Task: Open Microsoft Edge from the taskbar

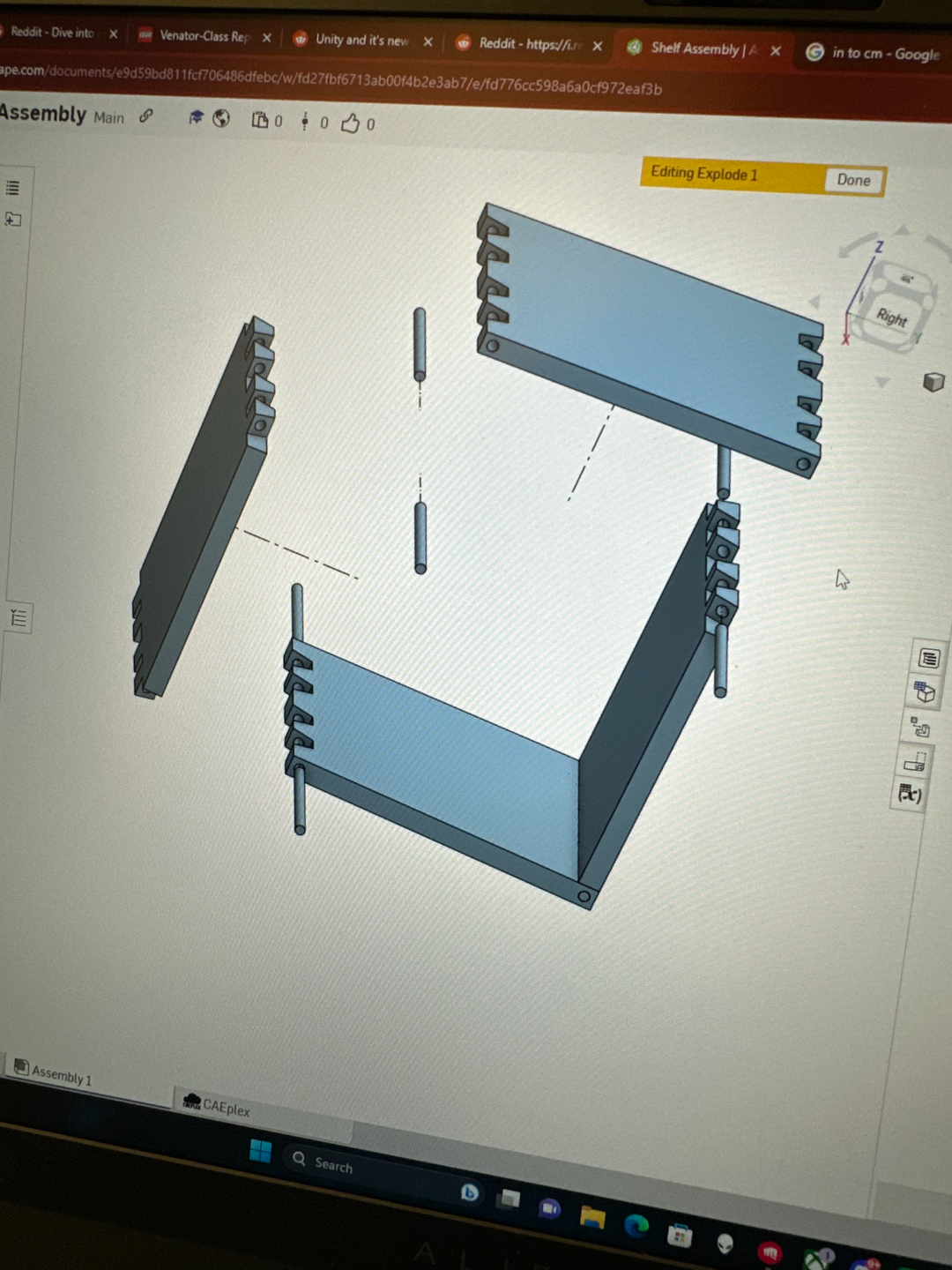Action: 636,1226
